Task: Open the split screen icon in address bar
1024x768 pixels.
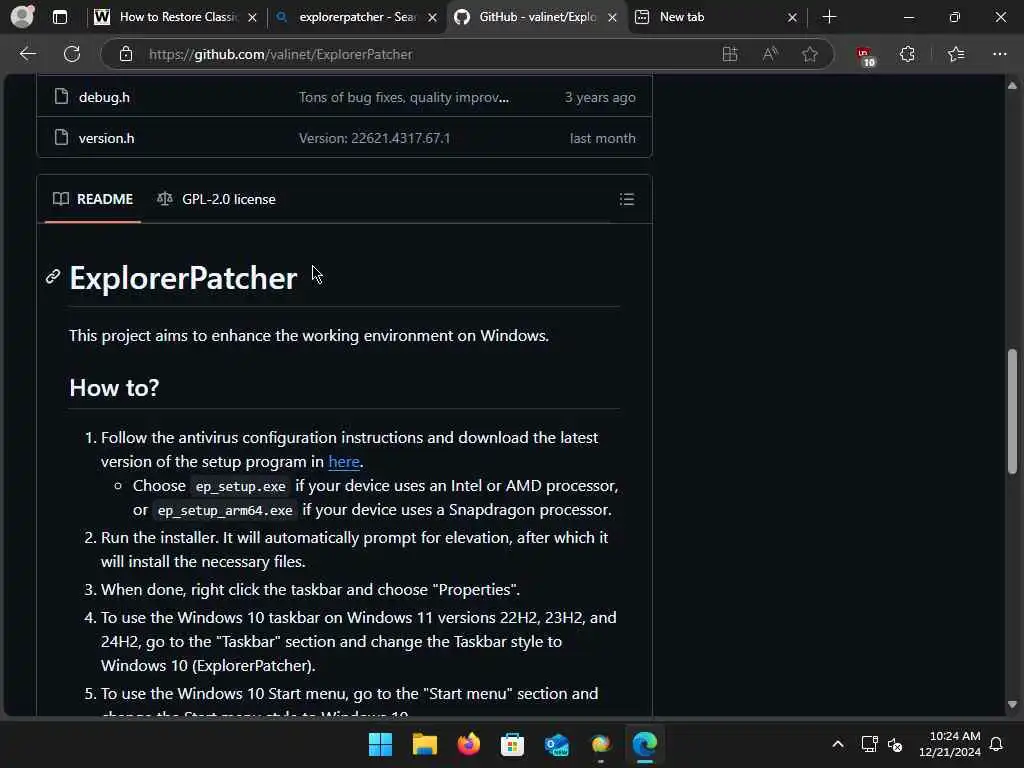Action: 729,54
